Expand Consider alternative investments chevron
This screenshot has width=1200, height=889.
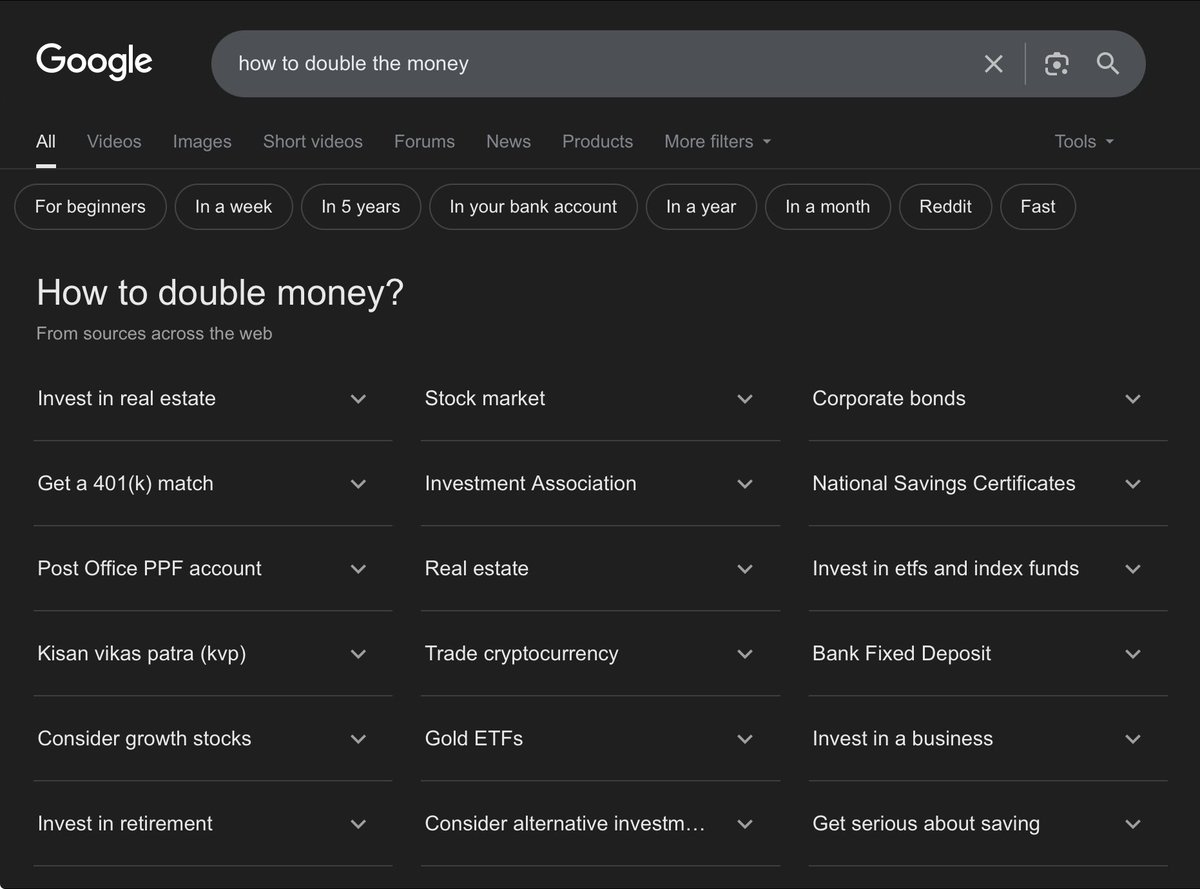point(745,824)
